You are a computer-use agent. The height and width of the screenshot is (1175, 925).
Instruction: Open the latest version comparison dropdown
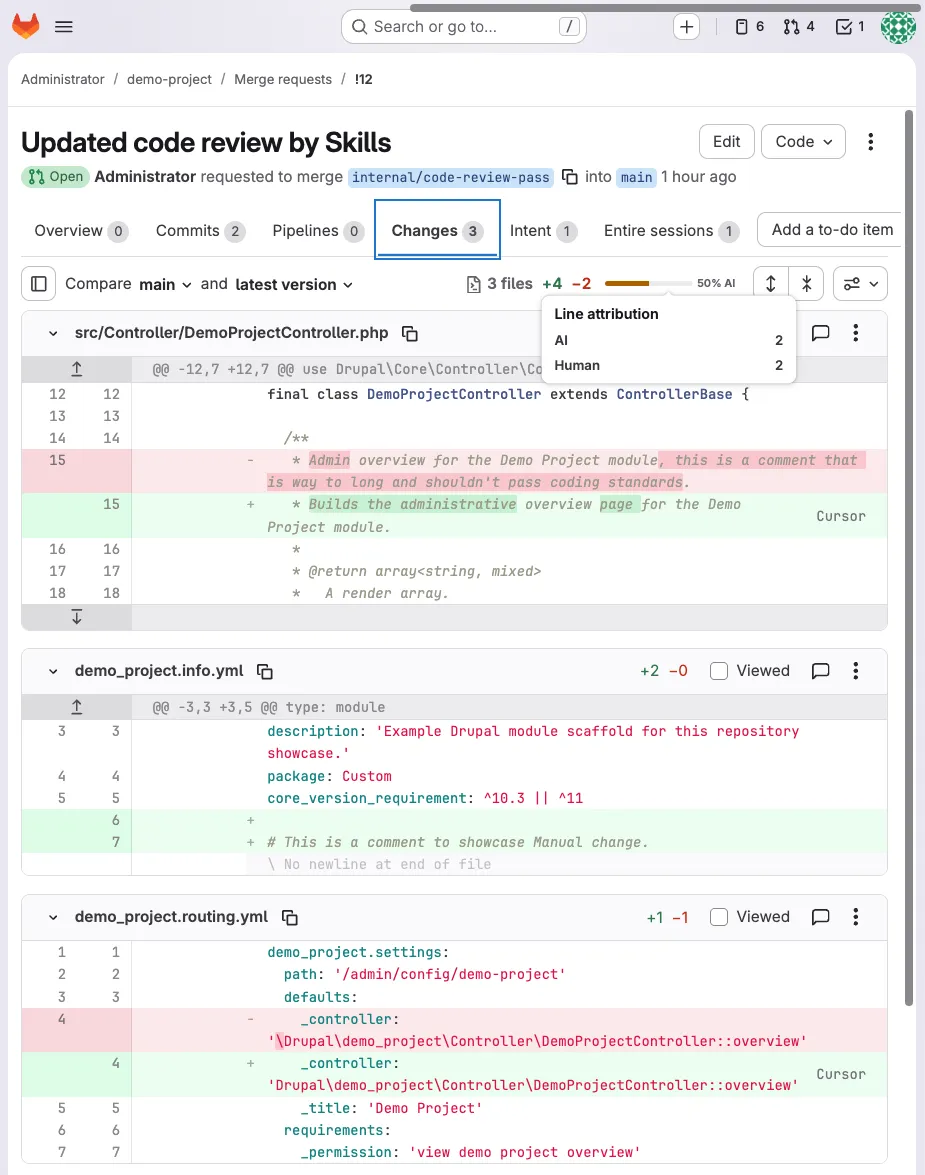pos(293,284)
